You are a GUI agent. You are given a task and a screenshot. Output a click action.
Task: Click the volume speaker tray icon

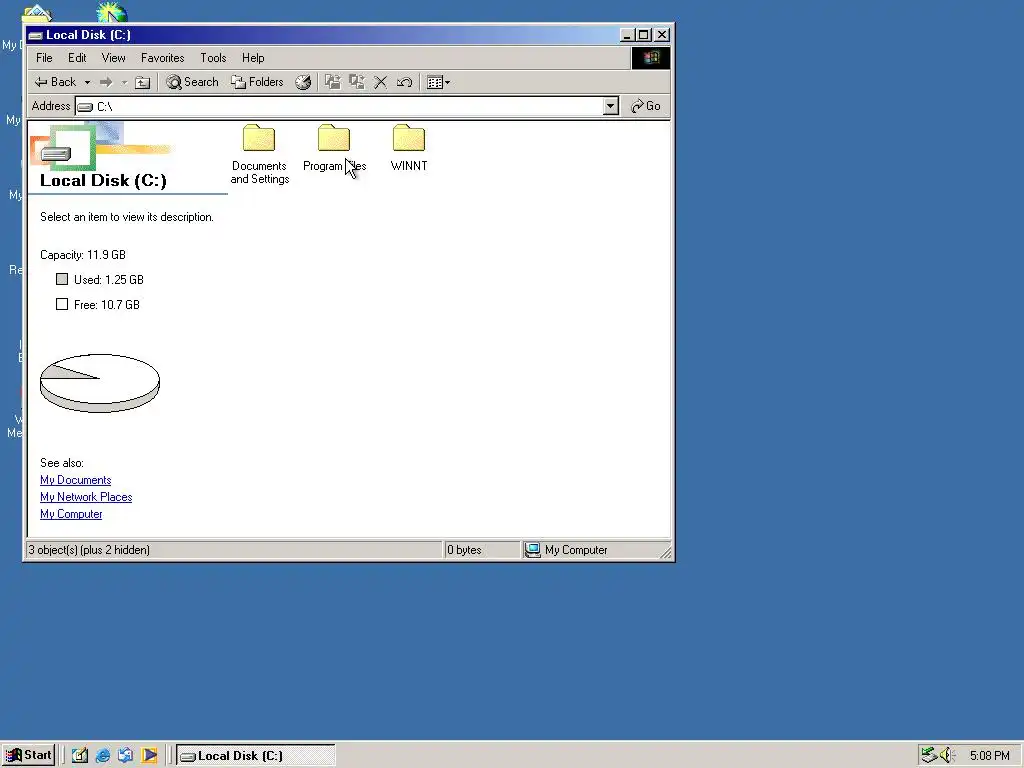(x=948, y=756)
